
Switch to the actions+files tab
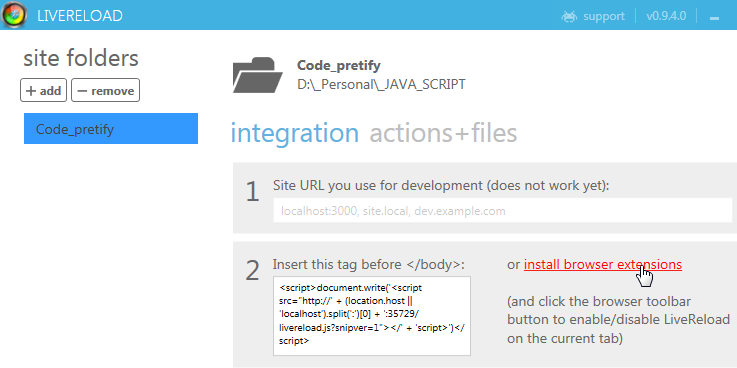pos(443,133)
